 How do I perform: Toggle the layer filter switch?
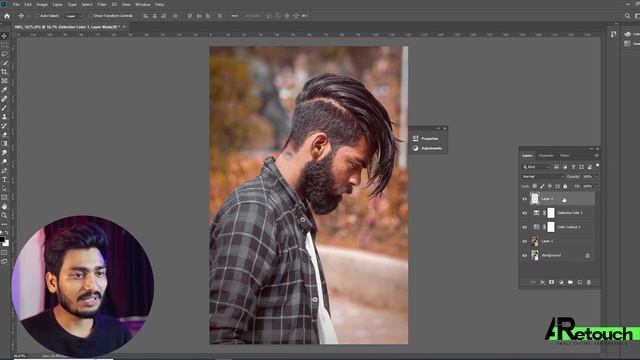coord(598,165)
